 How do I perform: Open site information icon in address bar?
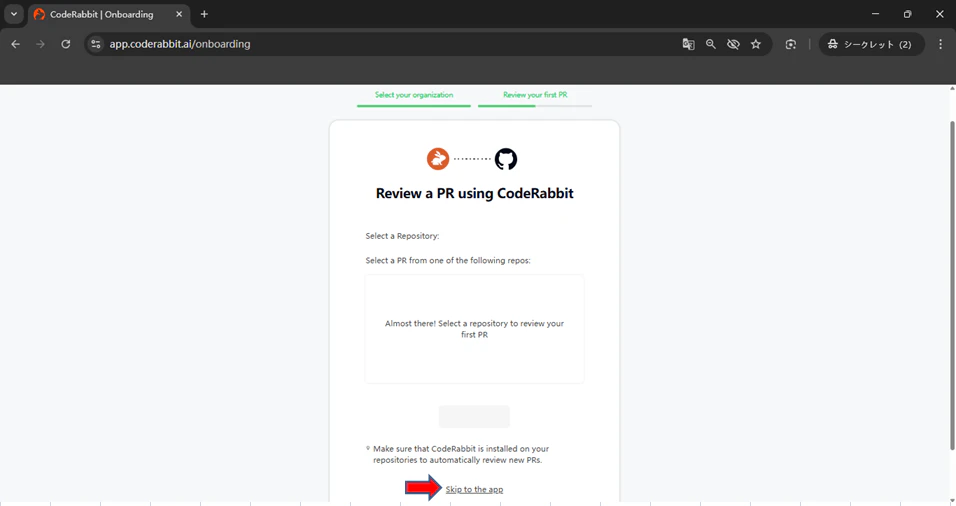tap(96, 44)
